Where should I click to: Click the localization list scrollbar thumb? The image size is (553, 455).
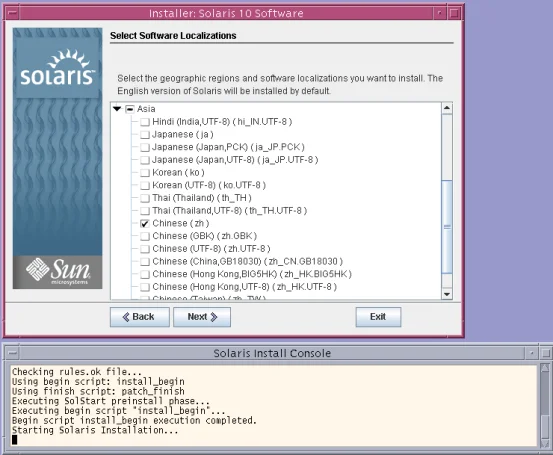(x=447, y=227)
